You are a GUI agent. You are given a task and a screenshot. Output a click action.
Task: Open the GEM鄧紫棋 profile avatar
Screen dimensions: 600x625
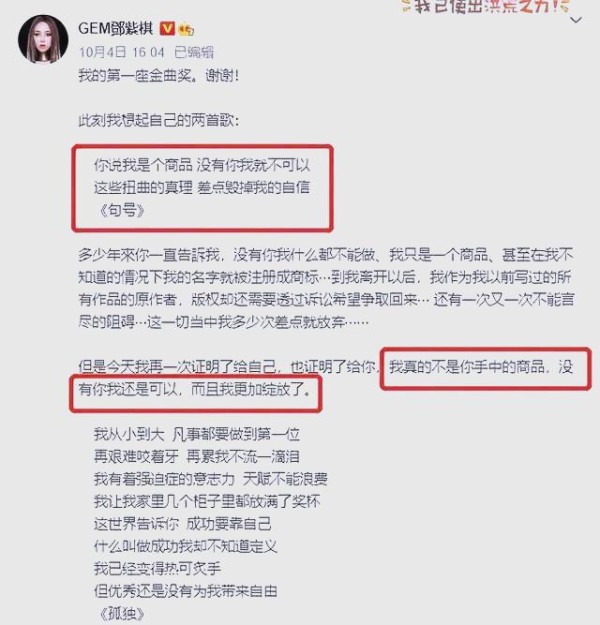pyautogui.click(x=43, y=39)
